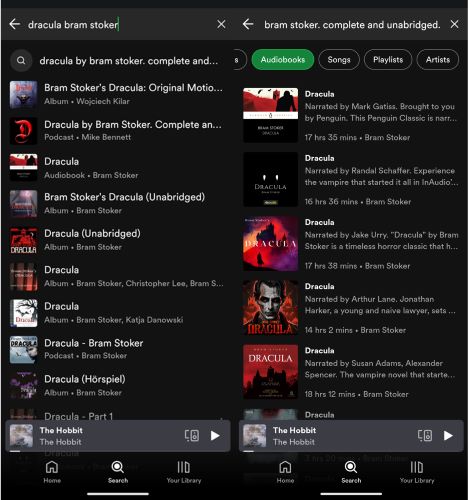
Task: Tap red D podcast cover thumbnail
Action: [23, 131]
